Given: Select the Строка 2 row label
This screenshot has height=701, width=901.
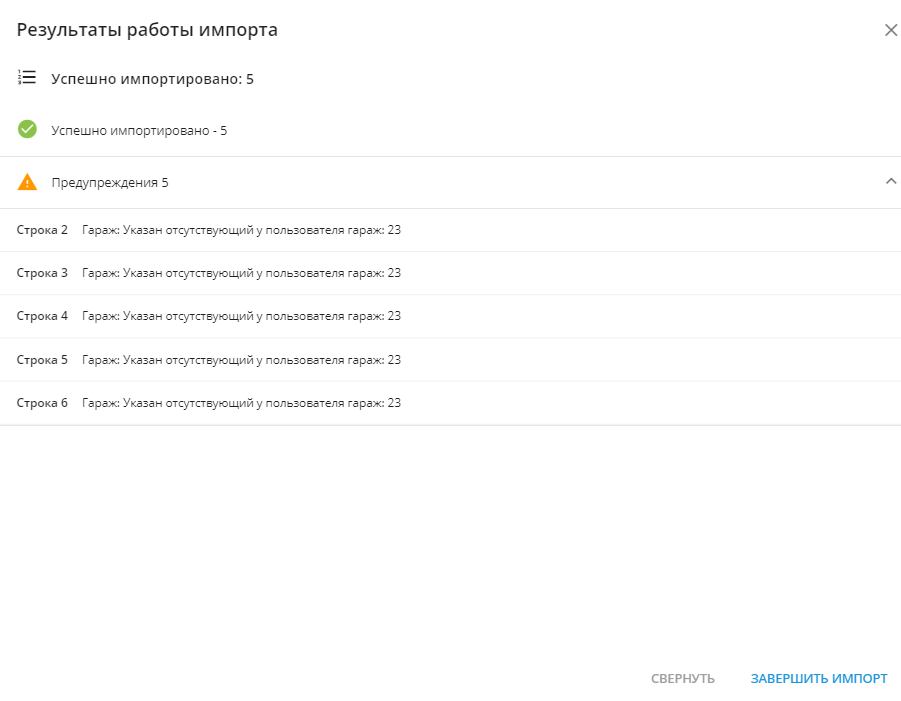Looking at the screenshot, I should point(42,230).
